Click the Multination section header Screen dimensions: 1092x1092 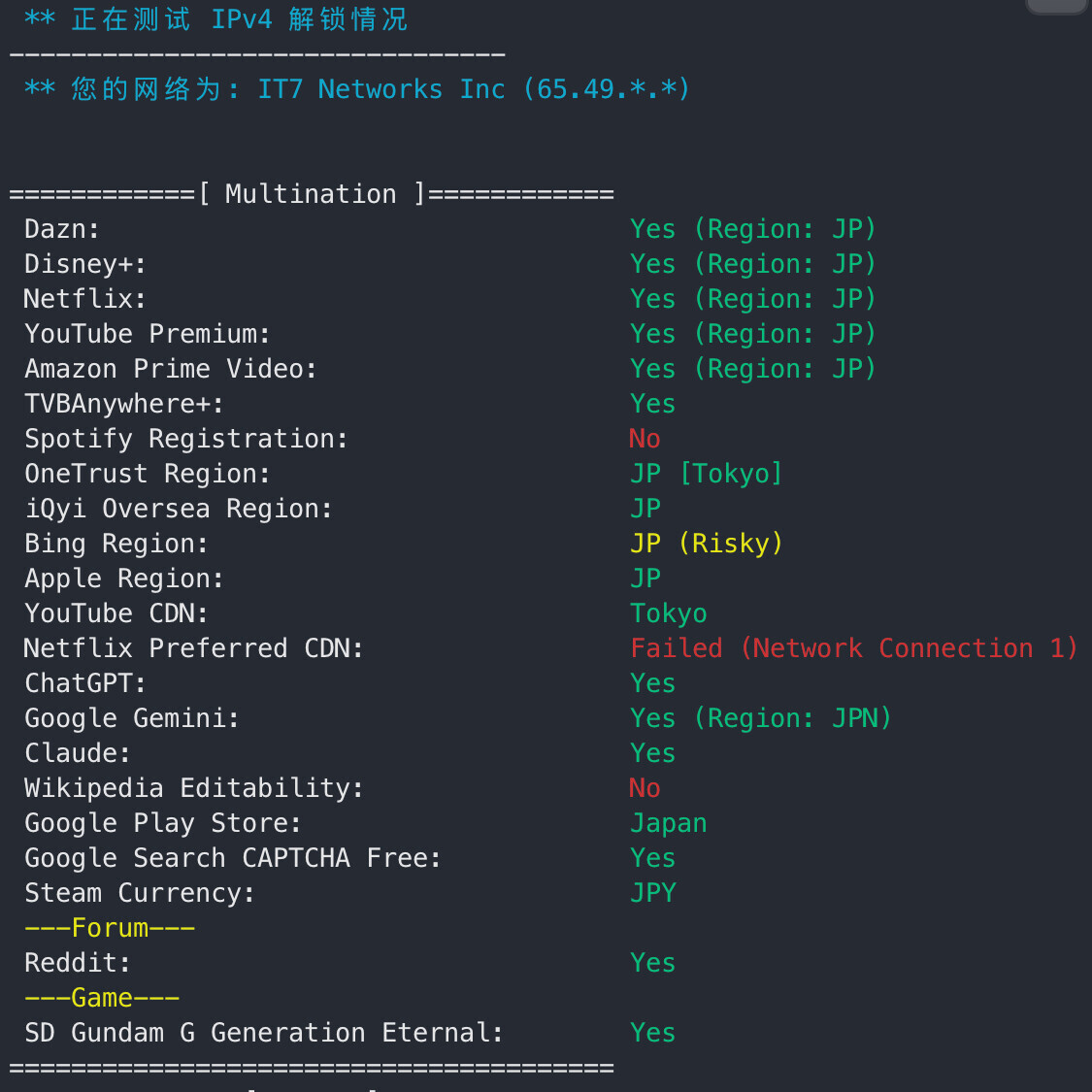pyautogui.click(x=312, y=193)
